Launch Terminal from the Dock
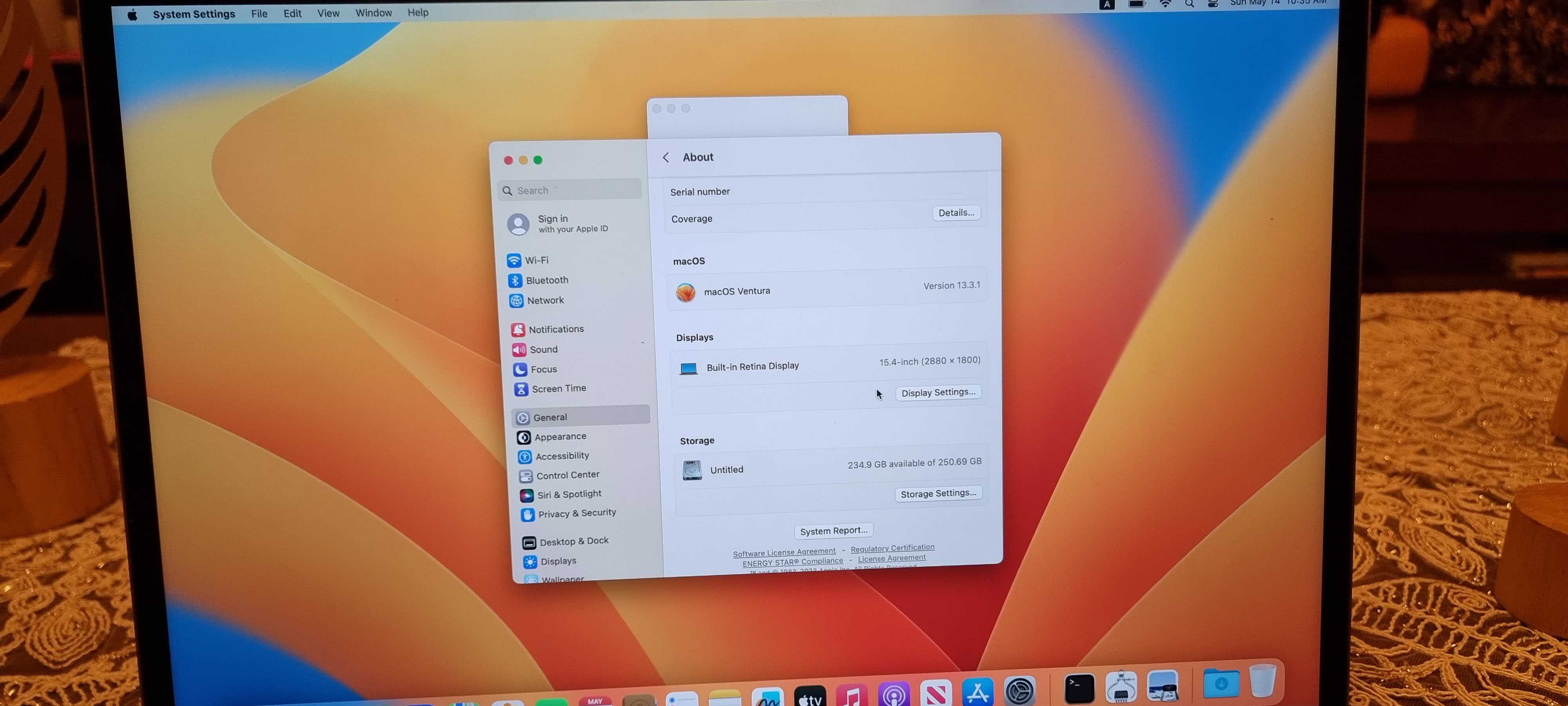The image size is (1568, 706). click(1079, 688)
